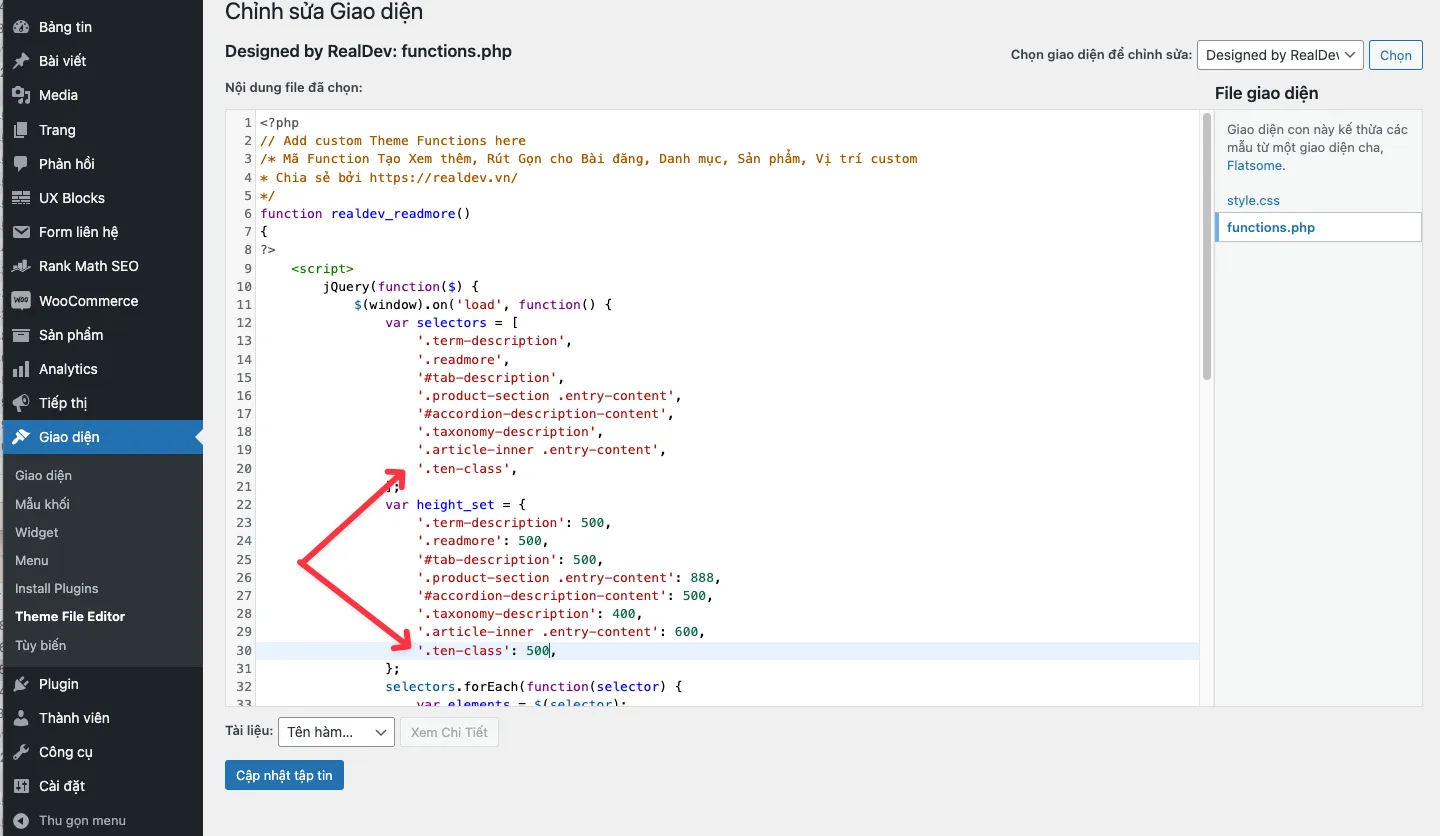Click the Tiếp thị megaphone icon
Image resolution: width=1440 pixels, height=836 pixels.
tap(21, 403)
